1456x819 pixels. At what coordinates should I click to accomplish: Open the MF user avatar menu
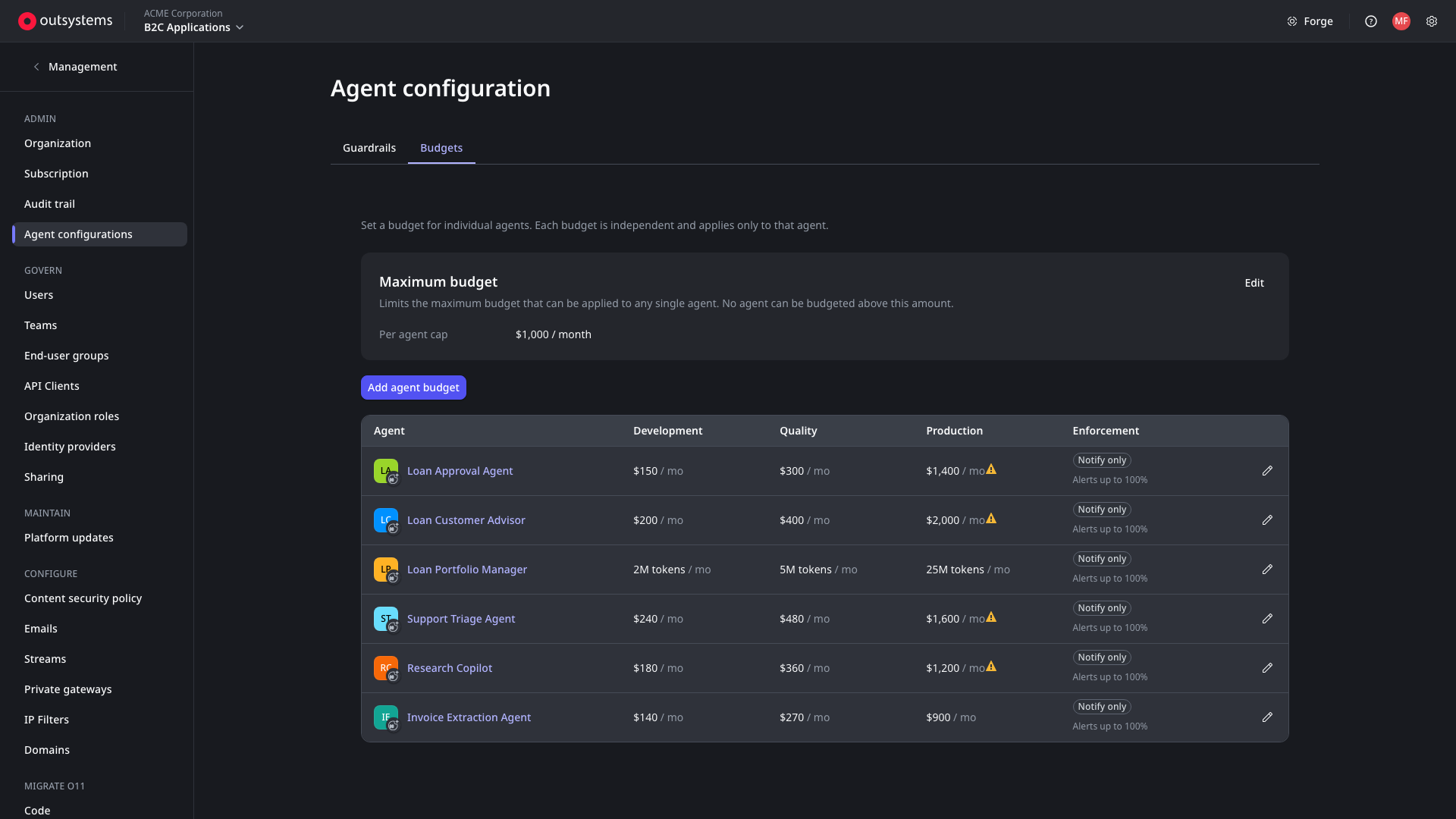click(1401, 21)
